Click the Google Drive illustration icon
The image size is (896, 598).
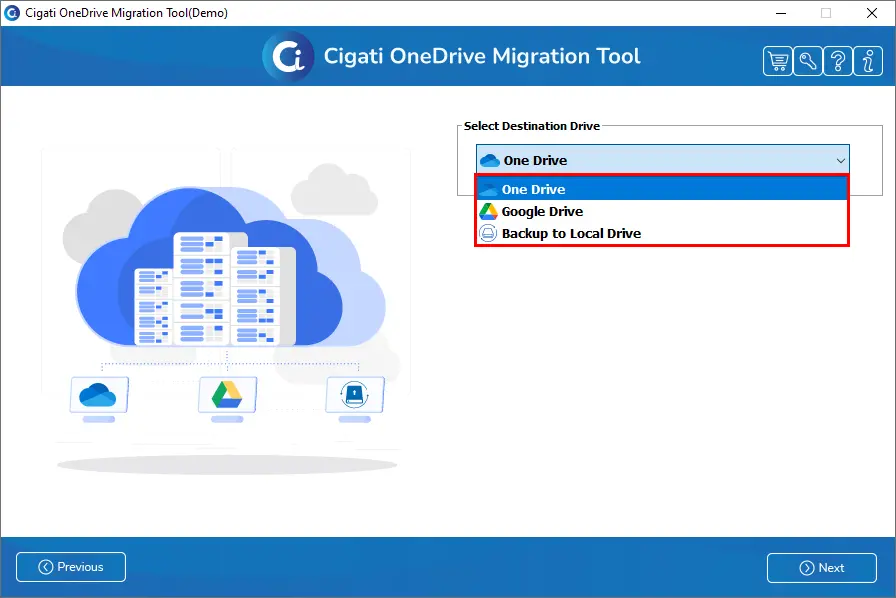tap(227, 395)
